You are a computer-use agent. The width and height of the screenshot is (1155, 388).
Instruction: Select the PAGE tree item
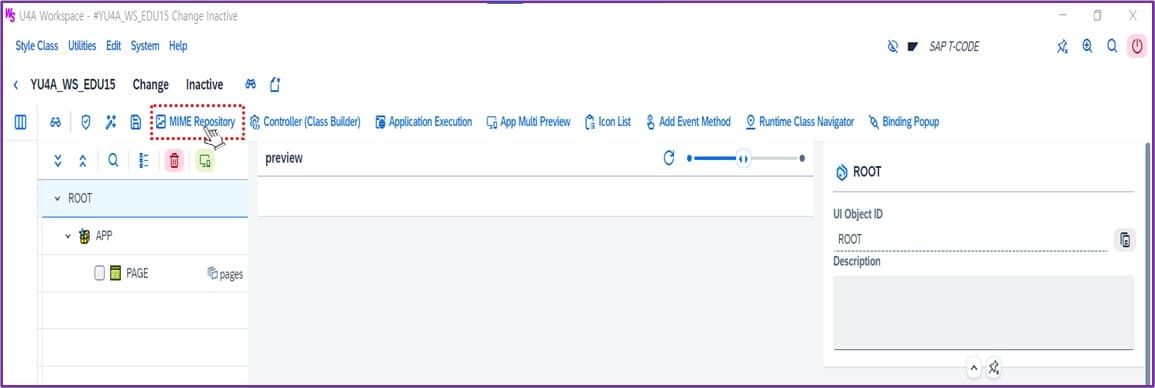tap(137, 273)
